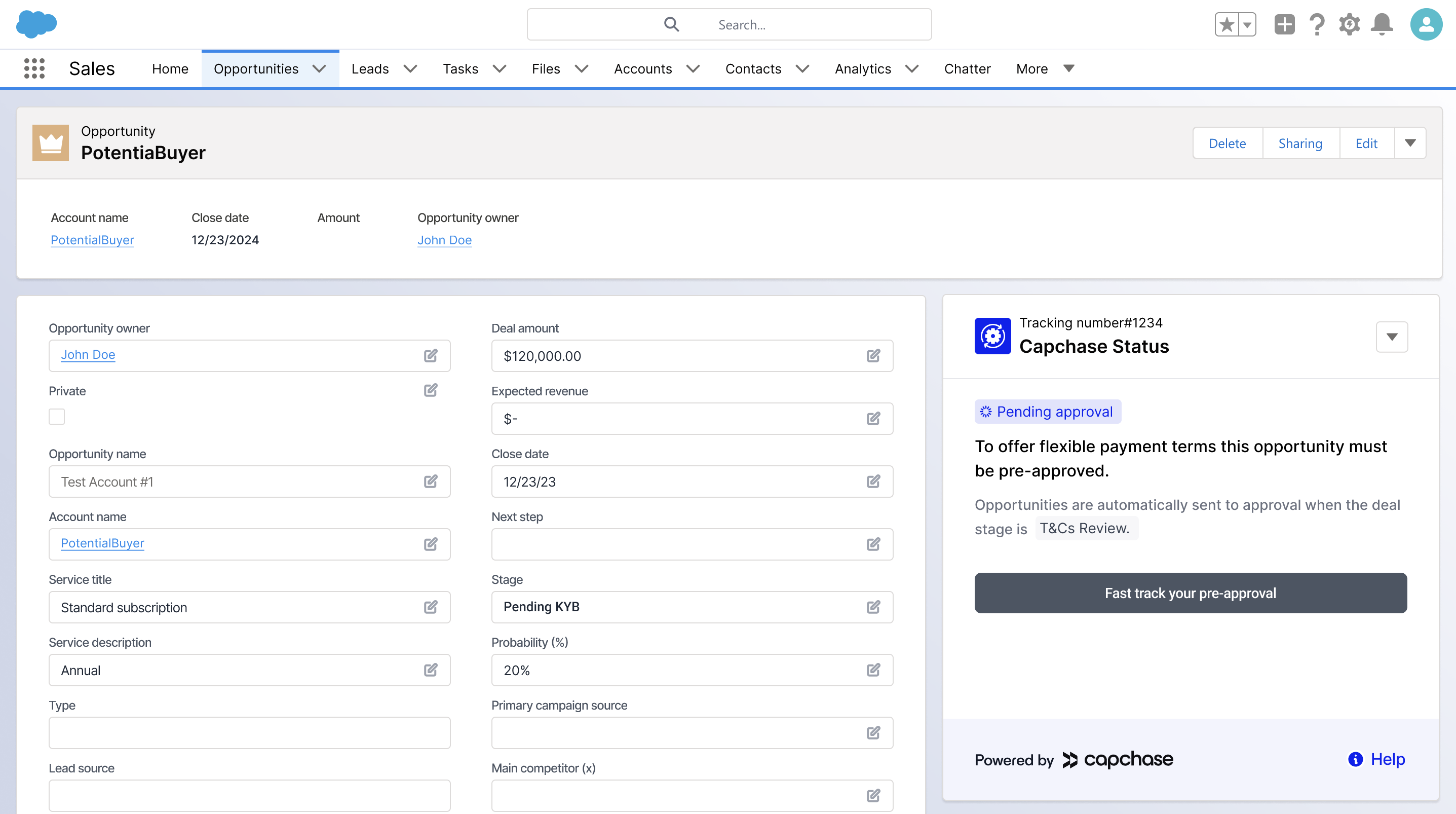Edit the Private field pencil icon
Screen dimensions: 1456x814
point(431,390)
